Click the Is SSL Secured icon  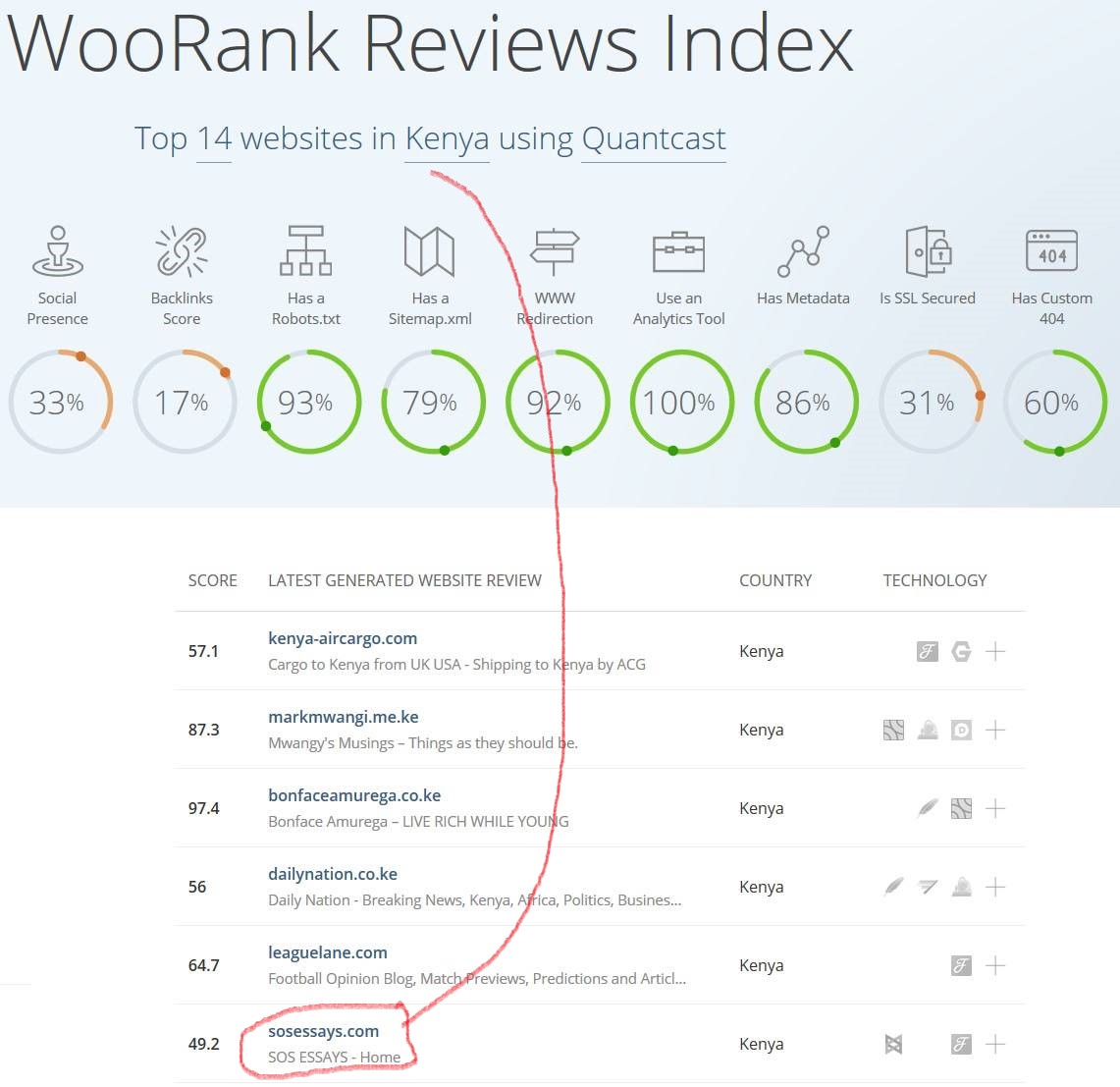point(928,250)
